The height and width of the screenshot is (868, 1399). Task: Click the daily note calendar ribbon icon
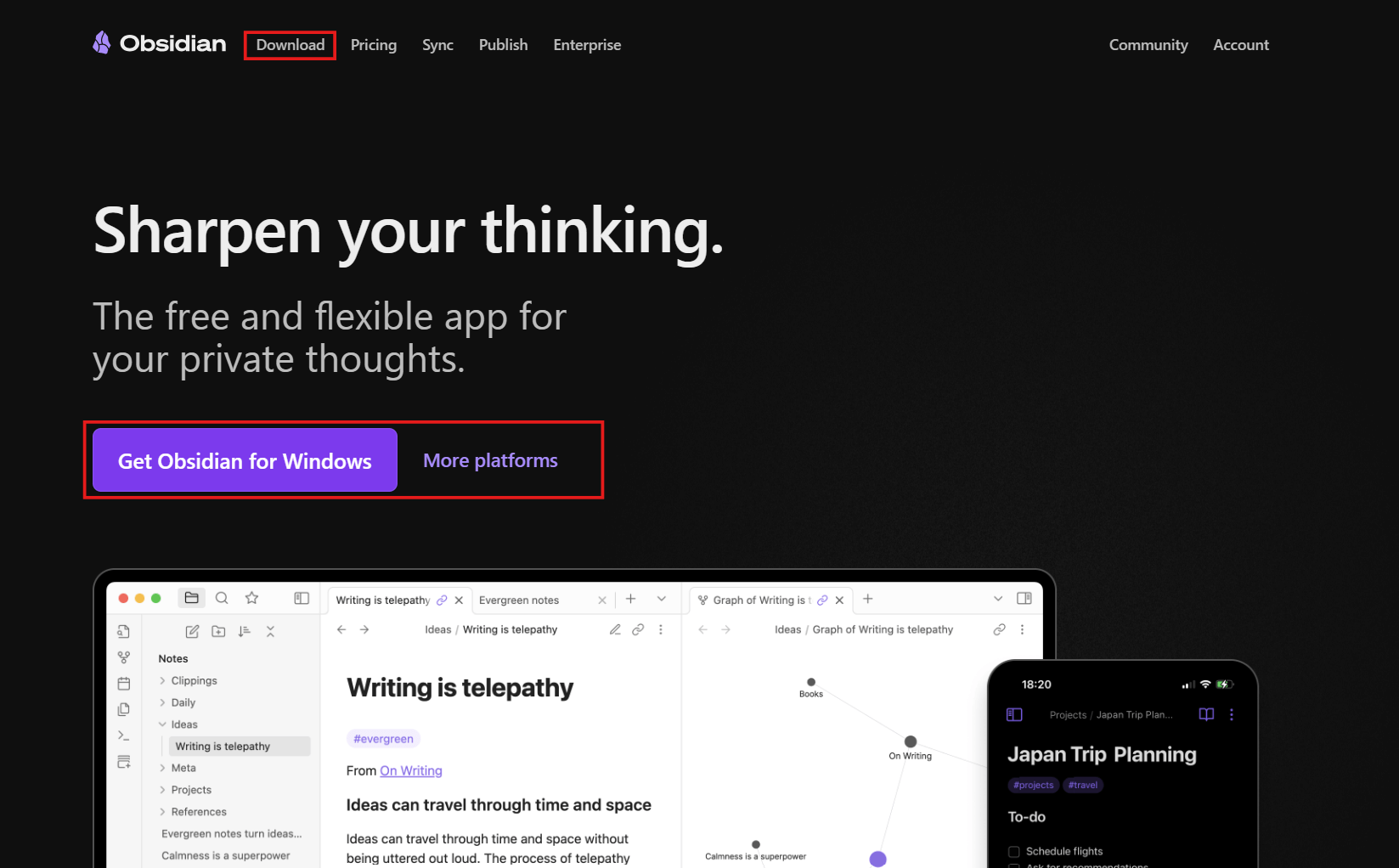click(x=124, y=684)
